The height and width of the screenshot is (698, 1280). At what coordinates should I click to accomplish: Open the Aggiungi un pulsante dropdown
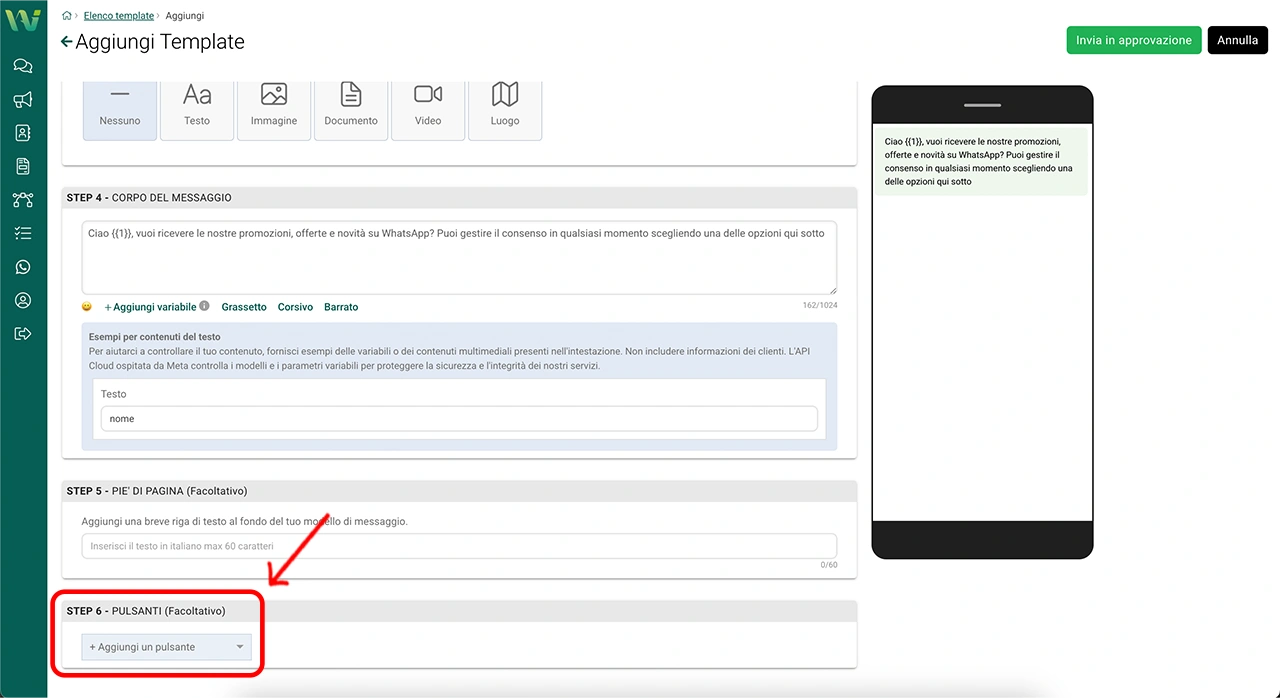click(x=167, y=647)
